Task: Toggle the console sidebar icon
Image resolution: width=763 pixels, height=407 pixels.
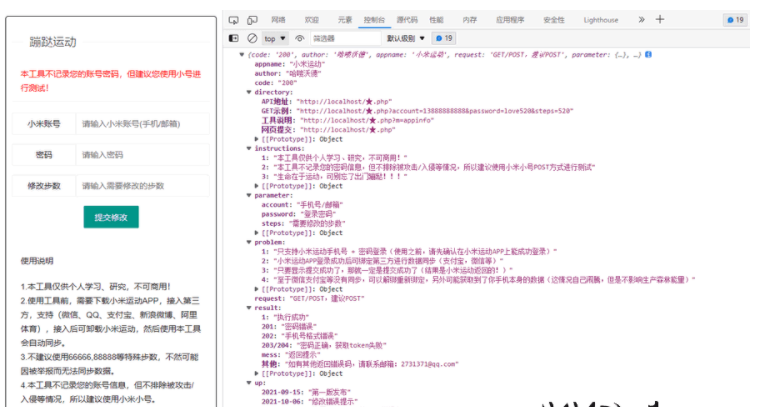Action: point(234,38)
